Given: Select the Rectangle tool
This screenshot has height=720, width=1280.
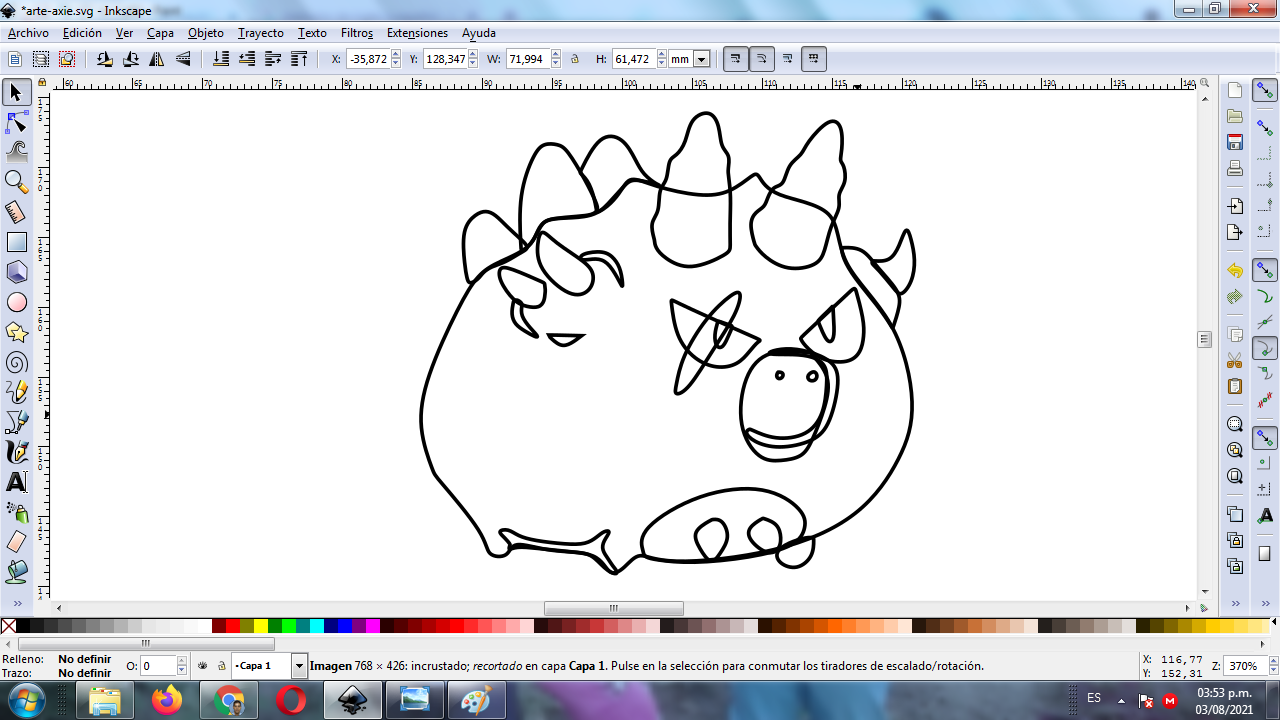Looking at the screenshot, I should point(16,242).
